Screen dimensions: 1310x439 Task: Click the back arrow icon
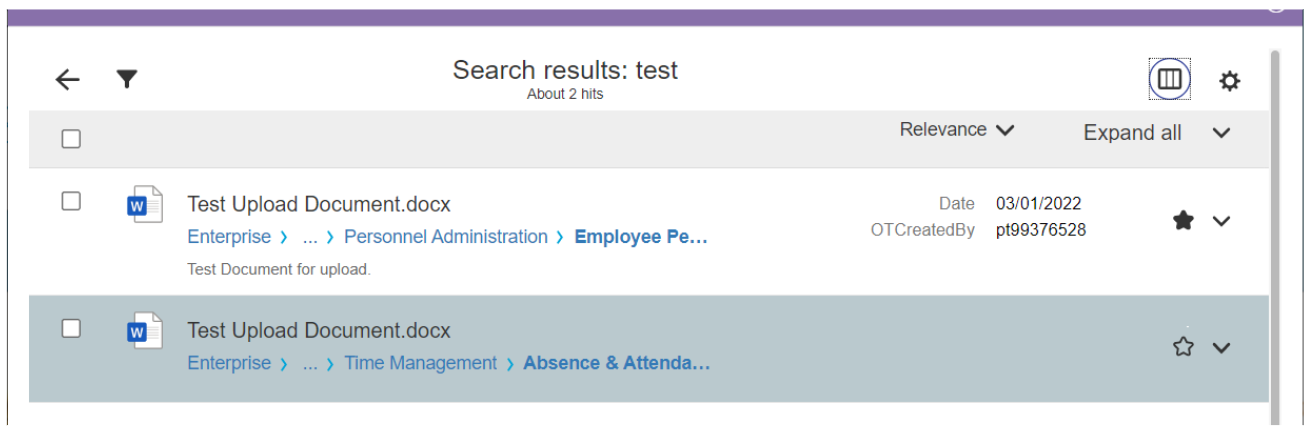[67, 80]
